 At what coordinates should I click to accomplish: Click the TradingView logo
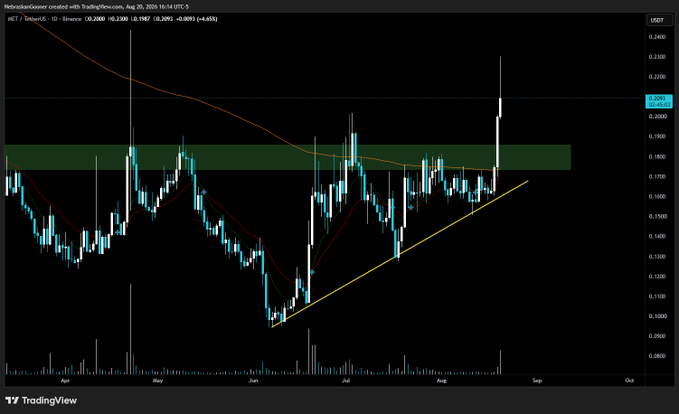(41, 400)
